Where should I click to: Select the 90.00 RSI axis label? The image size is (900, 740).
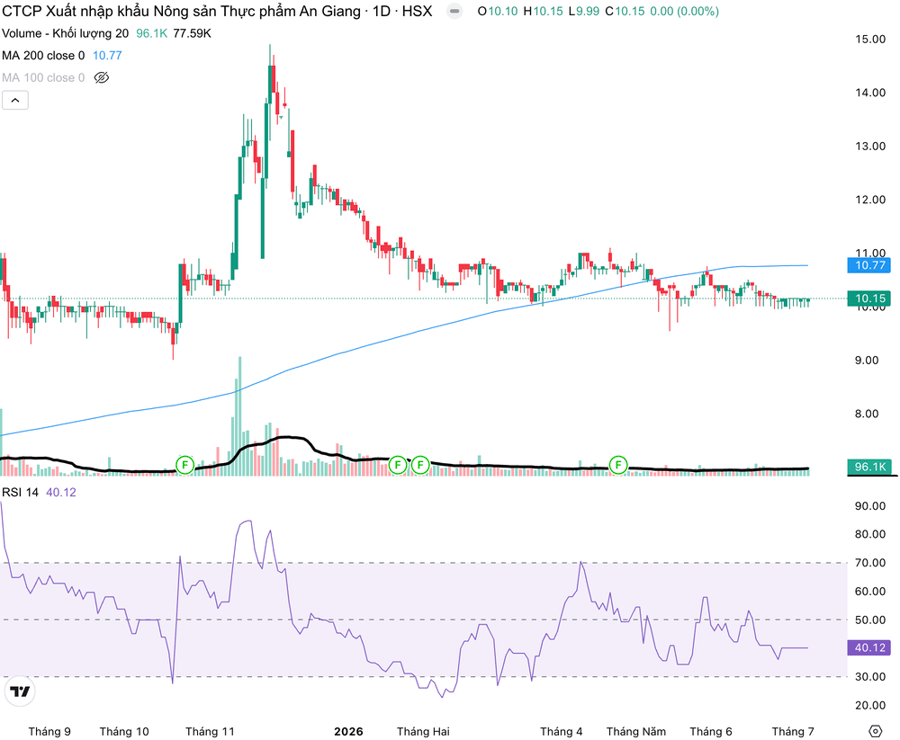870,506
